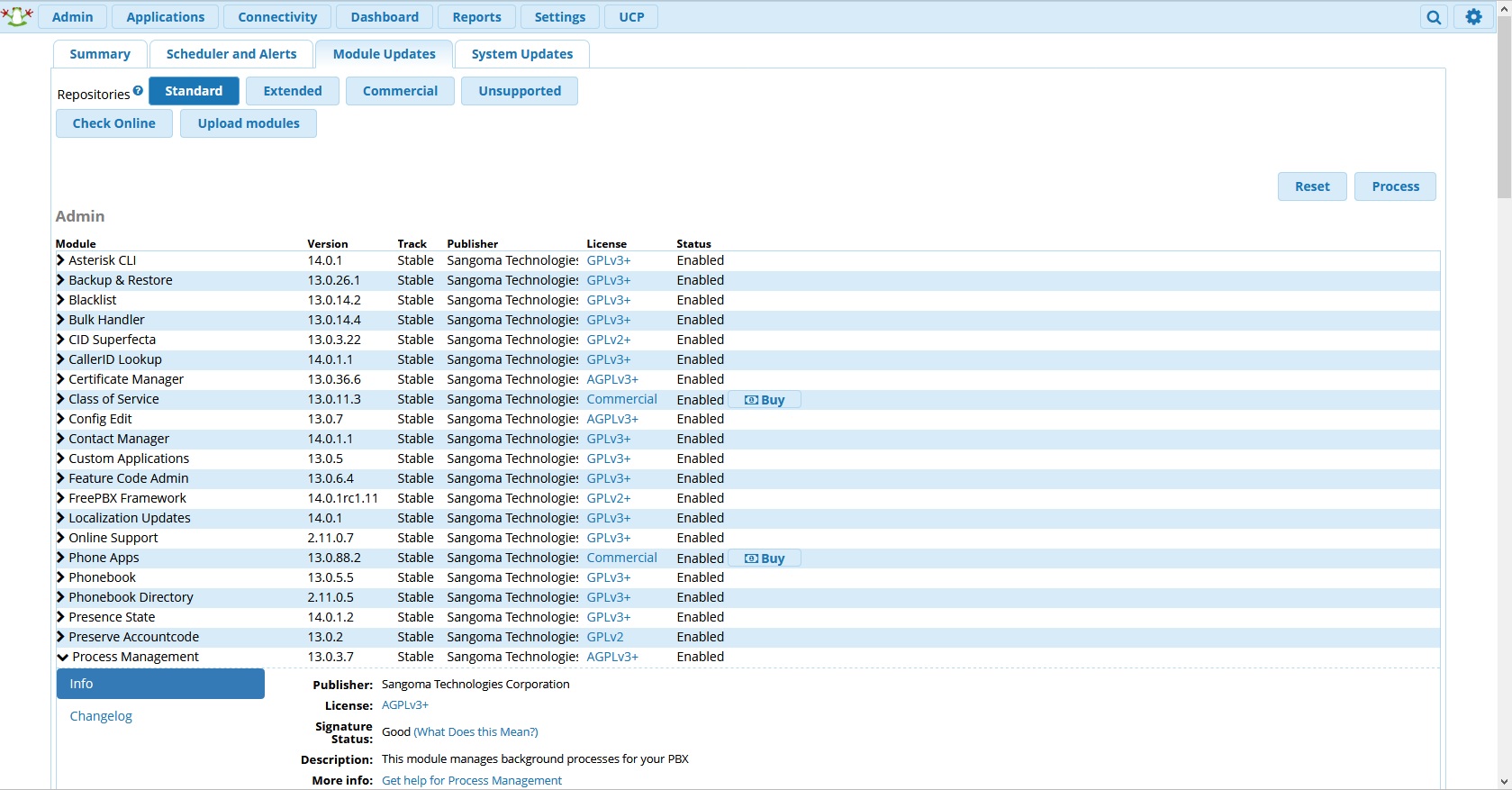1512x790 pixels.
Task: Click the FreePBX frog logo icon
Action: [17, 16]
